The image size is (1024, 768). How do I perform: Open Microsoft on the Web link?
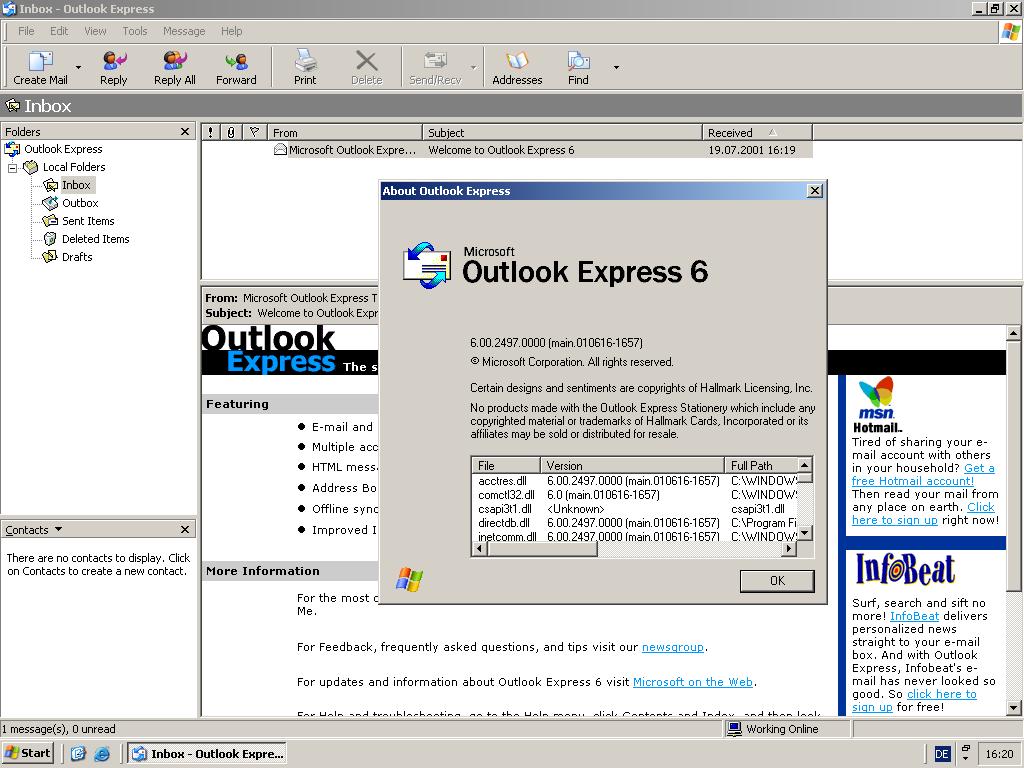tap(693, 682)
